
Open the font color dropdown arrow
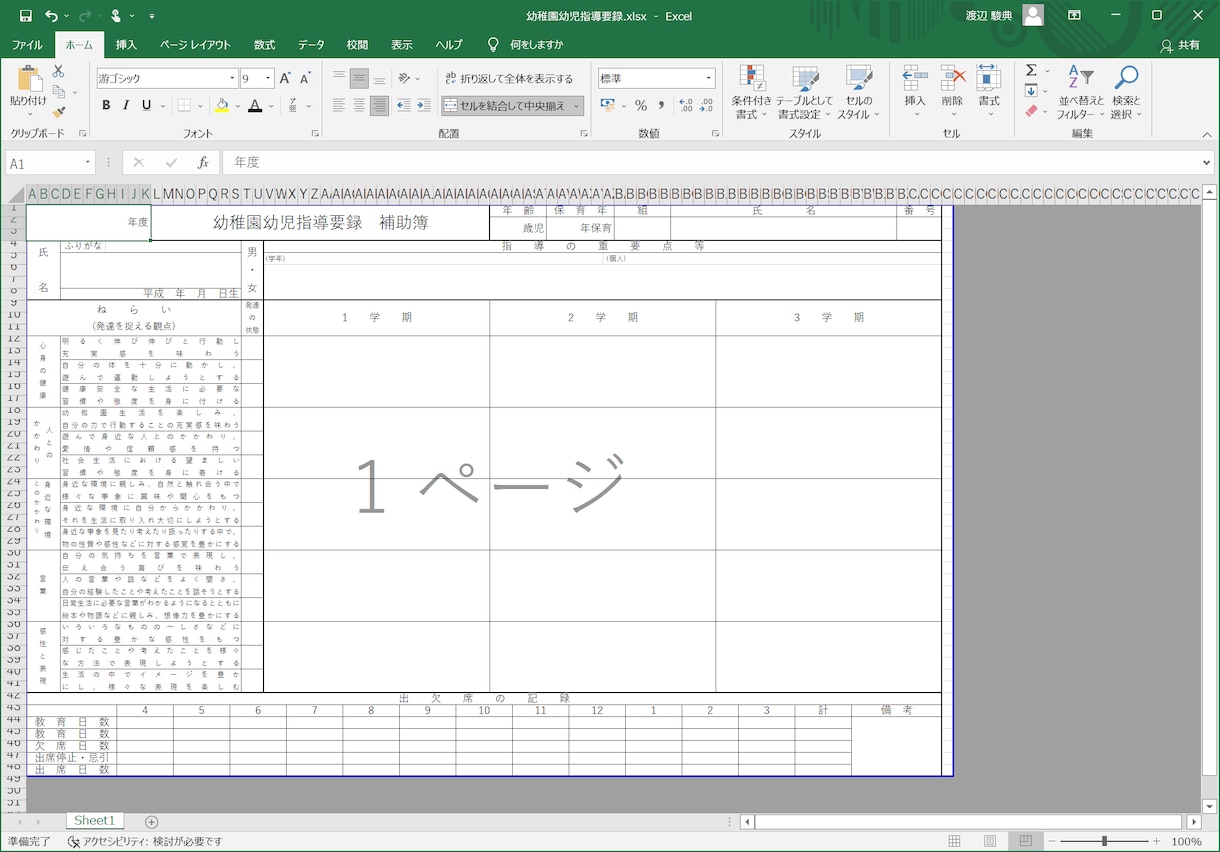point(270,105)
